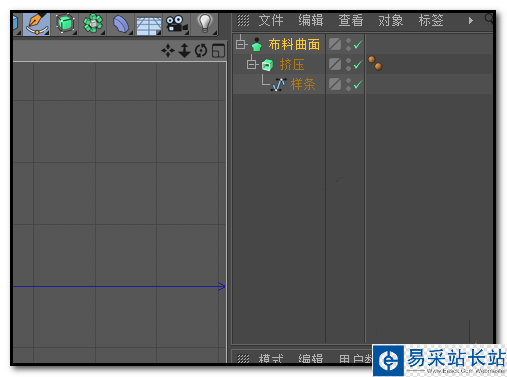The height and width of the screenshot is (377, 507).
Task: Open the MoGraph cloner flower icon
Action: 93,24
